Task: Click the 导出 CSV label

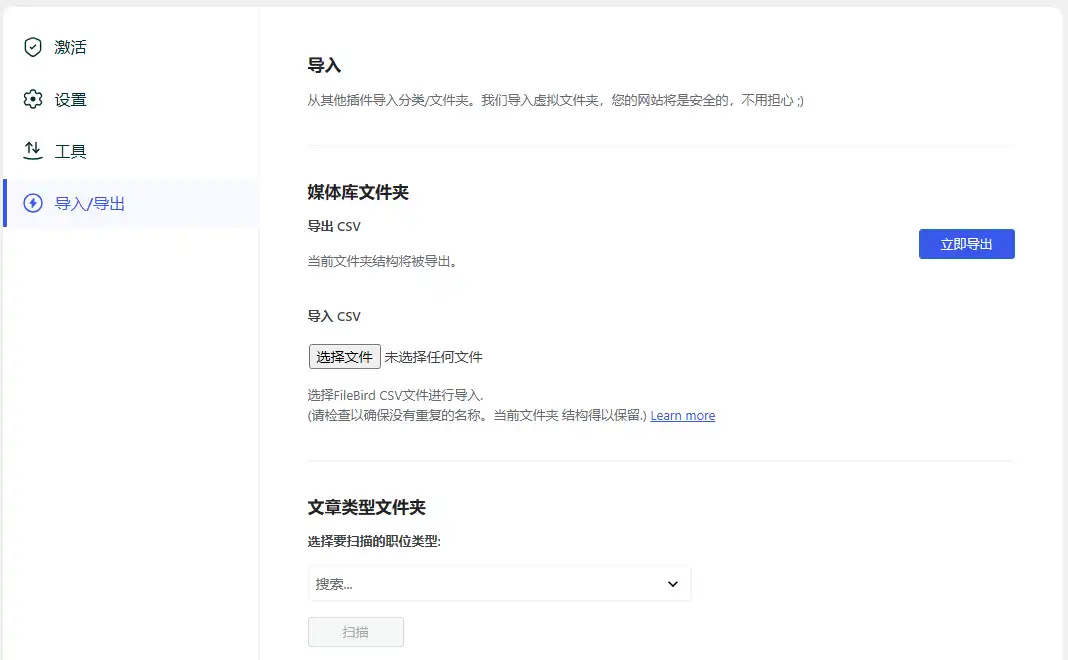Action: click(x=334, y=226)
